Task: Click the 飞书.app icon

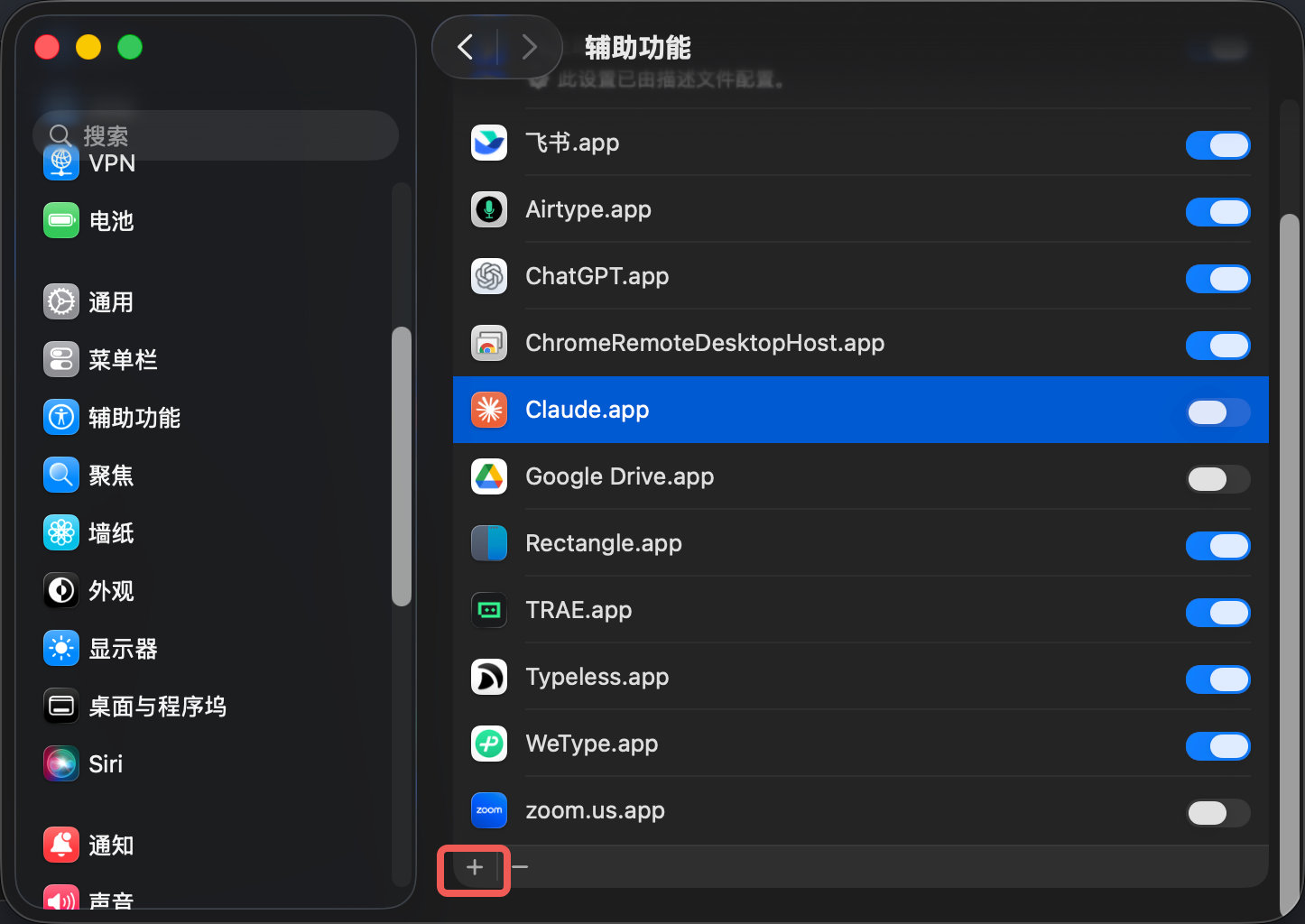Action: 488,142
